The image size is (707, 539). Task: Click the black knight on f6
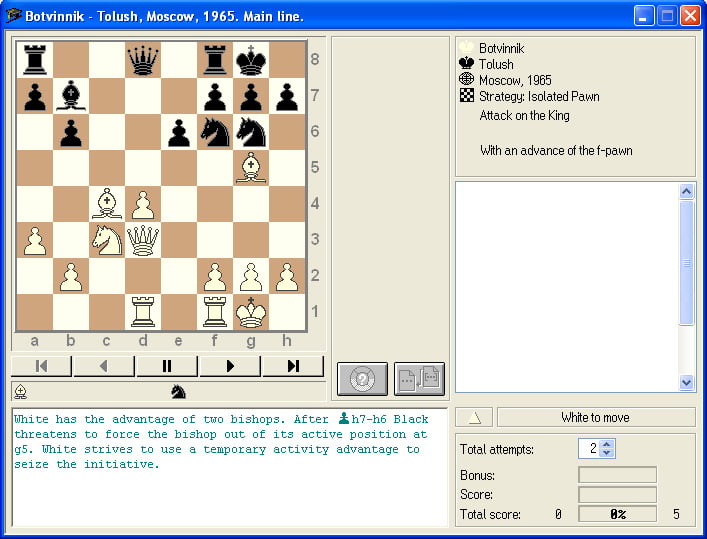[x=215, y=131]
